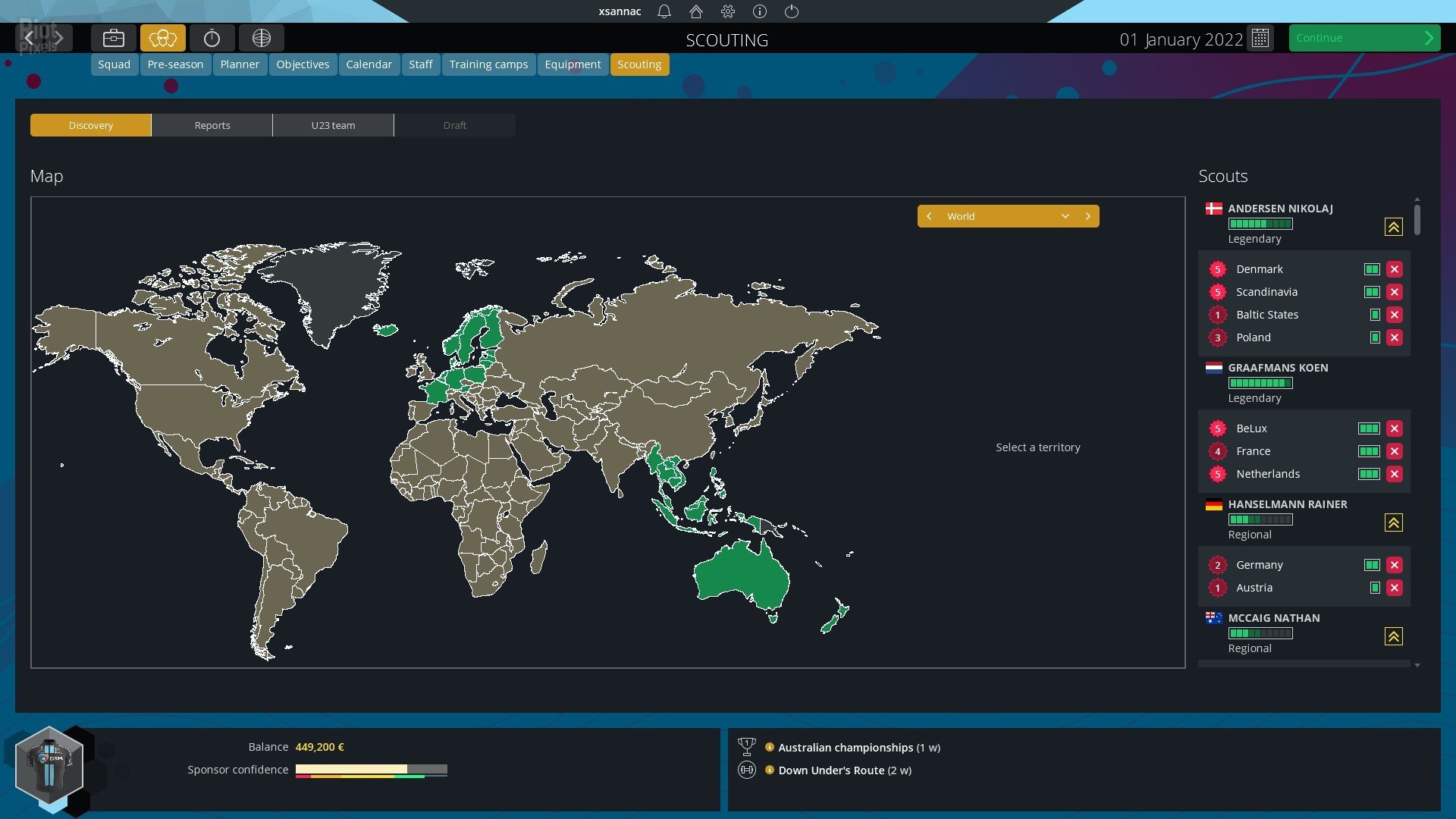Viewport: 1456px width, 819px height.
Task: Click the next territory chevron beside World
Action: point(1089,216)
